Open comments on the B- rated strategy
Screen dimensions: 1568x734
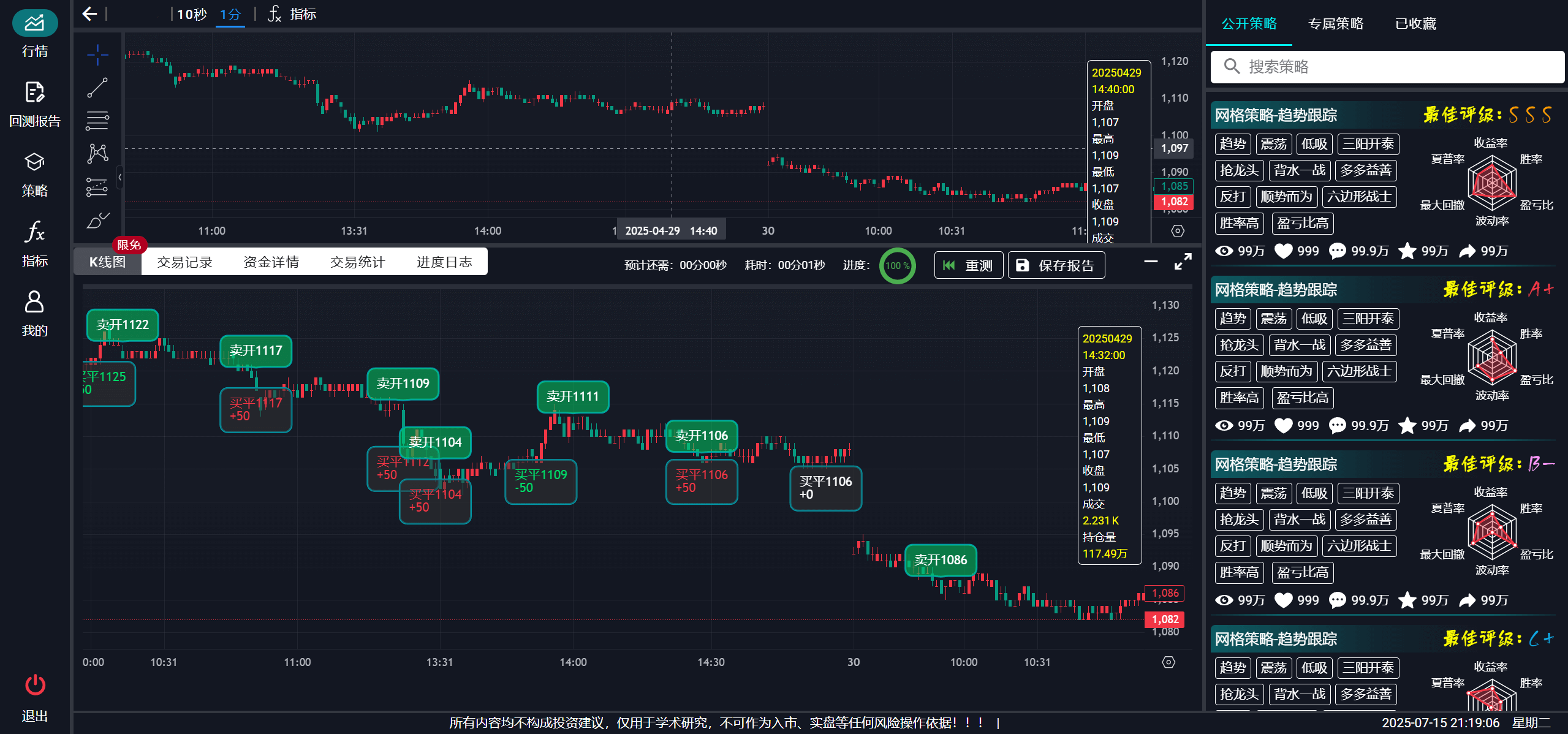1338,600
